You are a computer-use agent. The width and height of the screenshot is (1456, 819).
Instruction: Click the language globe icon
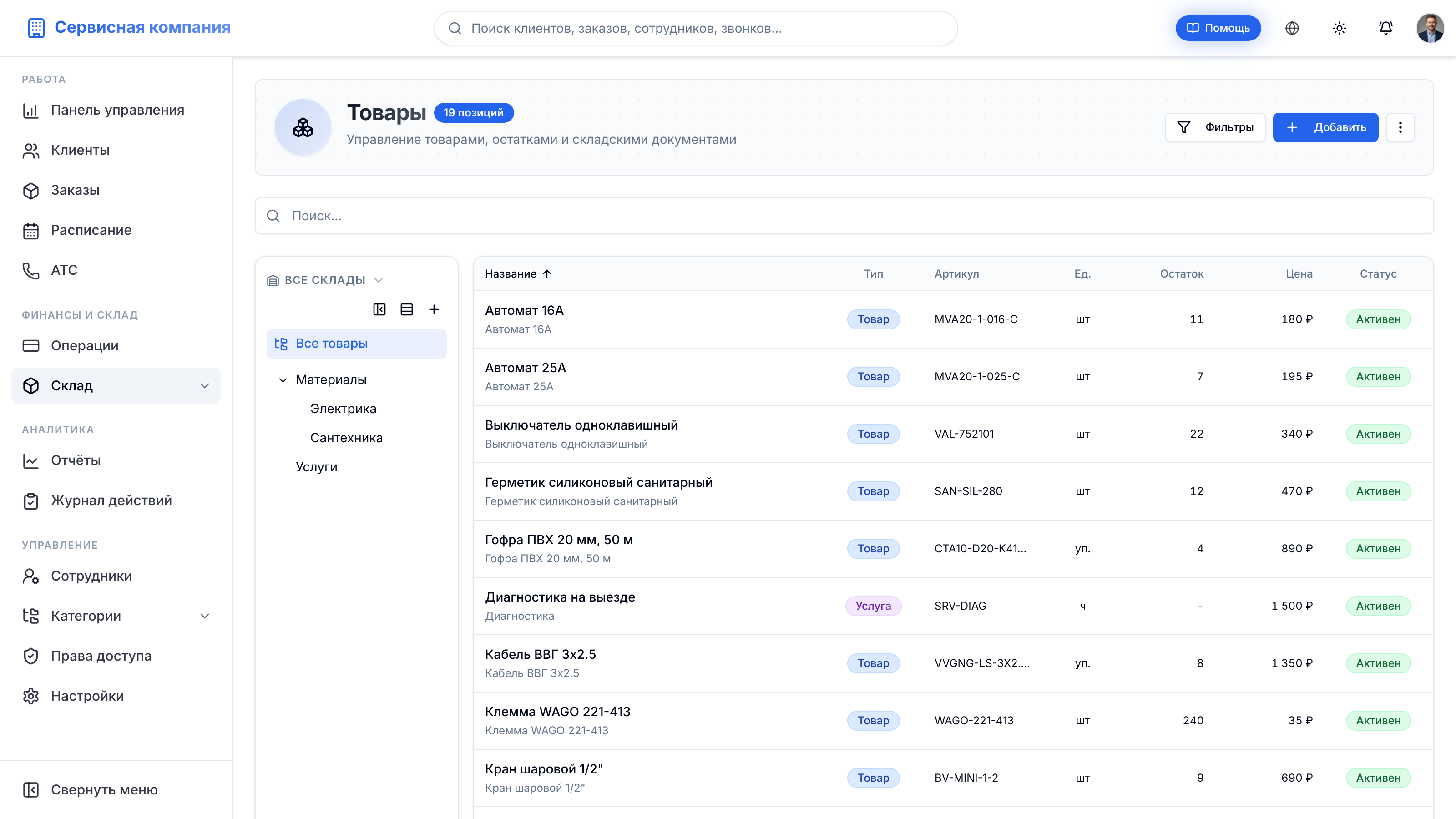[x=1292, y=28]
